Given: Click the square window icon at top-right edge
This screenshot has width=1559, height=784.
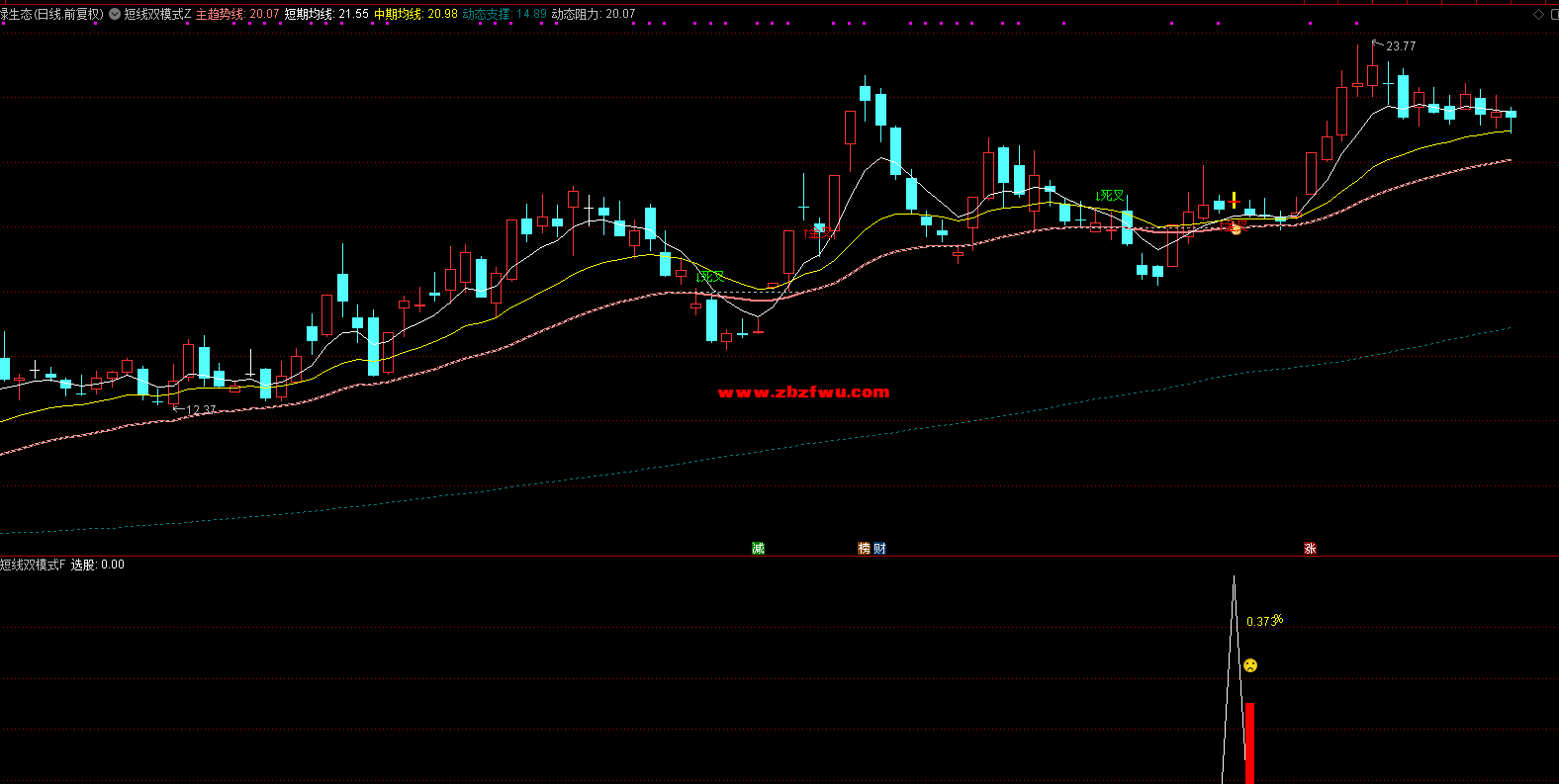Looking at the screenshot, I should (1555, 14).
